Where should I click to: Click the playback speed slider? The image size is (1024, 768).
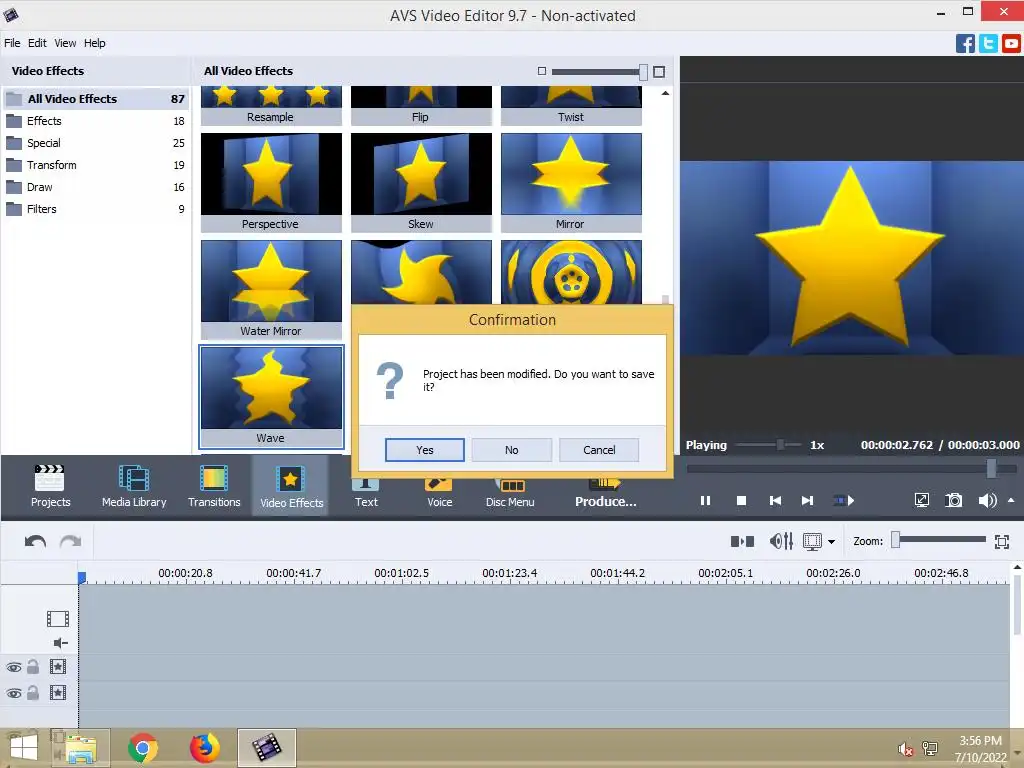coord(769,445)
